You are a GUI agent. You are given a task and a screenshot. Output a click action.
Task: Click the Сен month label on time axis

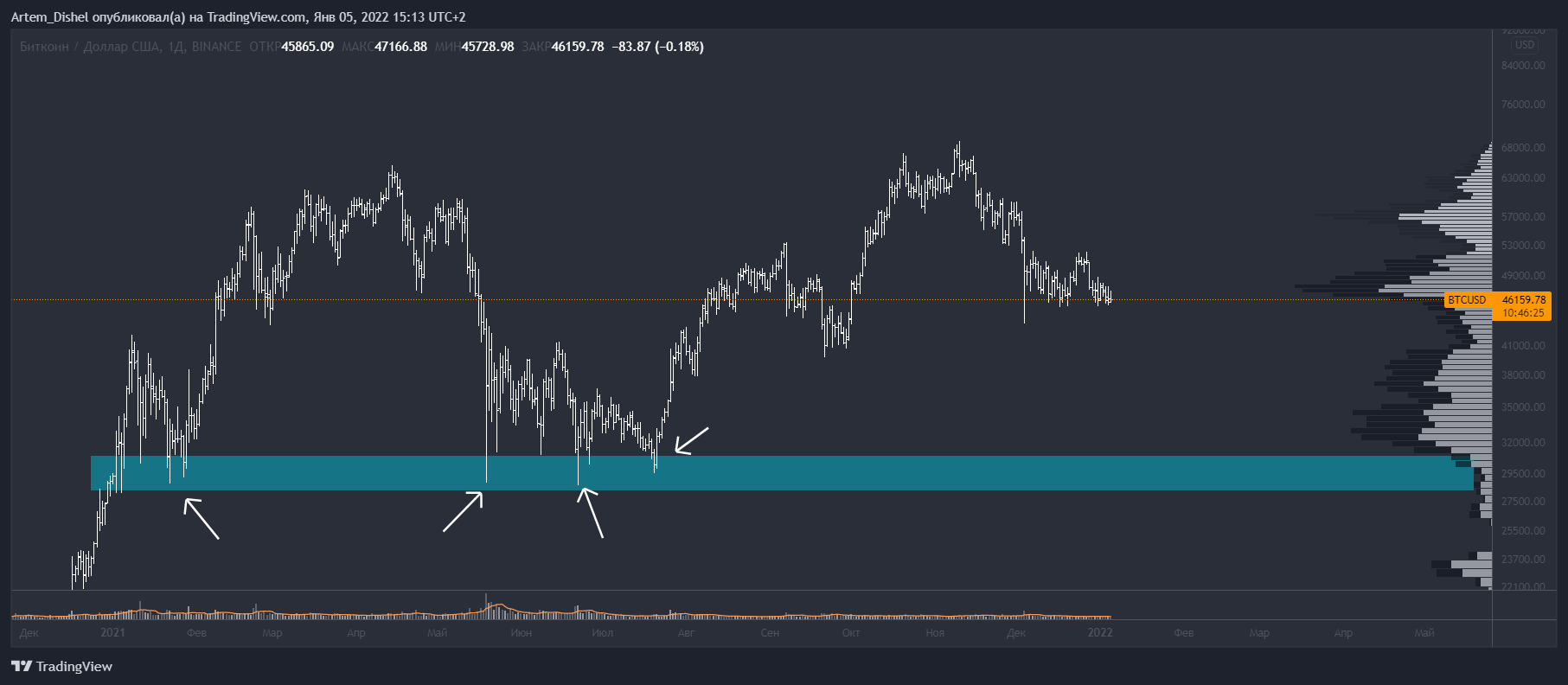(770, 633)
